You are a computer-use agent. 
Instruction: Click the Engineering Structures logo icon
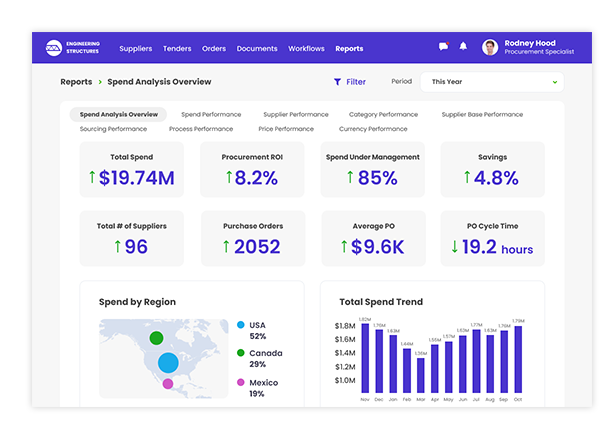53,48
